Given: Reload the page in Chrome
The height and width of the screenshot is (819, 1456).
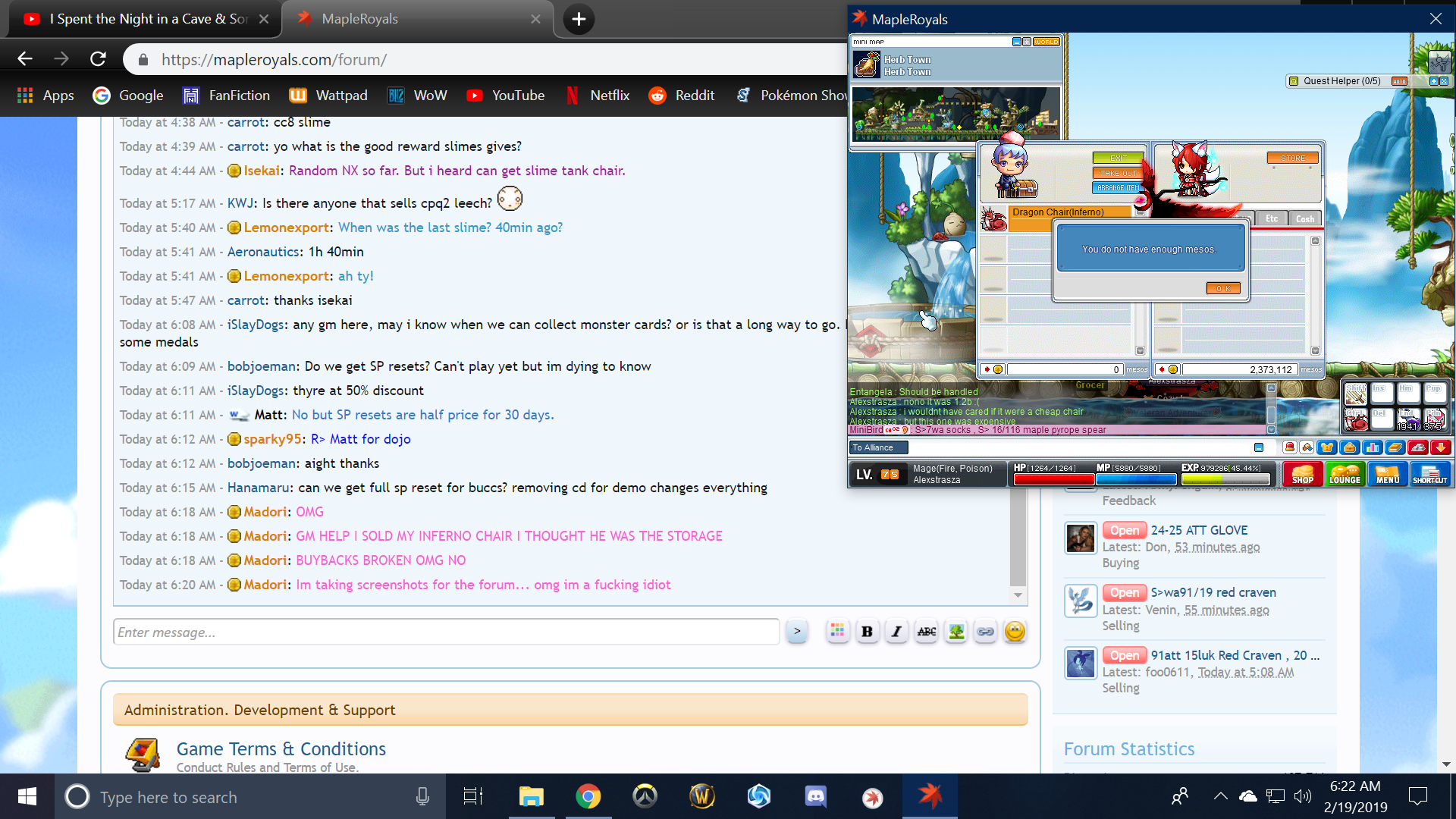Looking at the screenshot, I should click(x=98, y=59).
